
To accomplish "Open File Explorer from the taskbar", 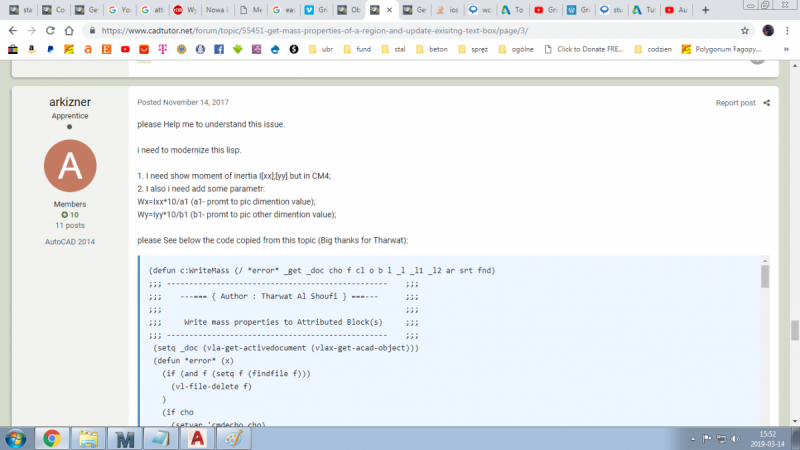I will tap(88, 439).
